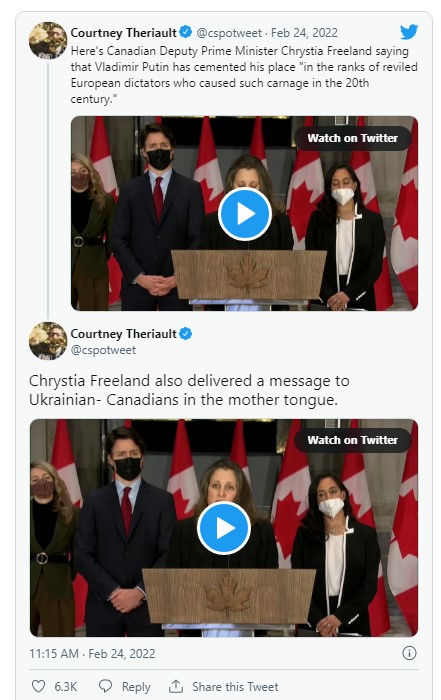Click the Reply text label
The width and height of the screenshot is (441, 700).
[x=136, y=687]
